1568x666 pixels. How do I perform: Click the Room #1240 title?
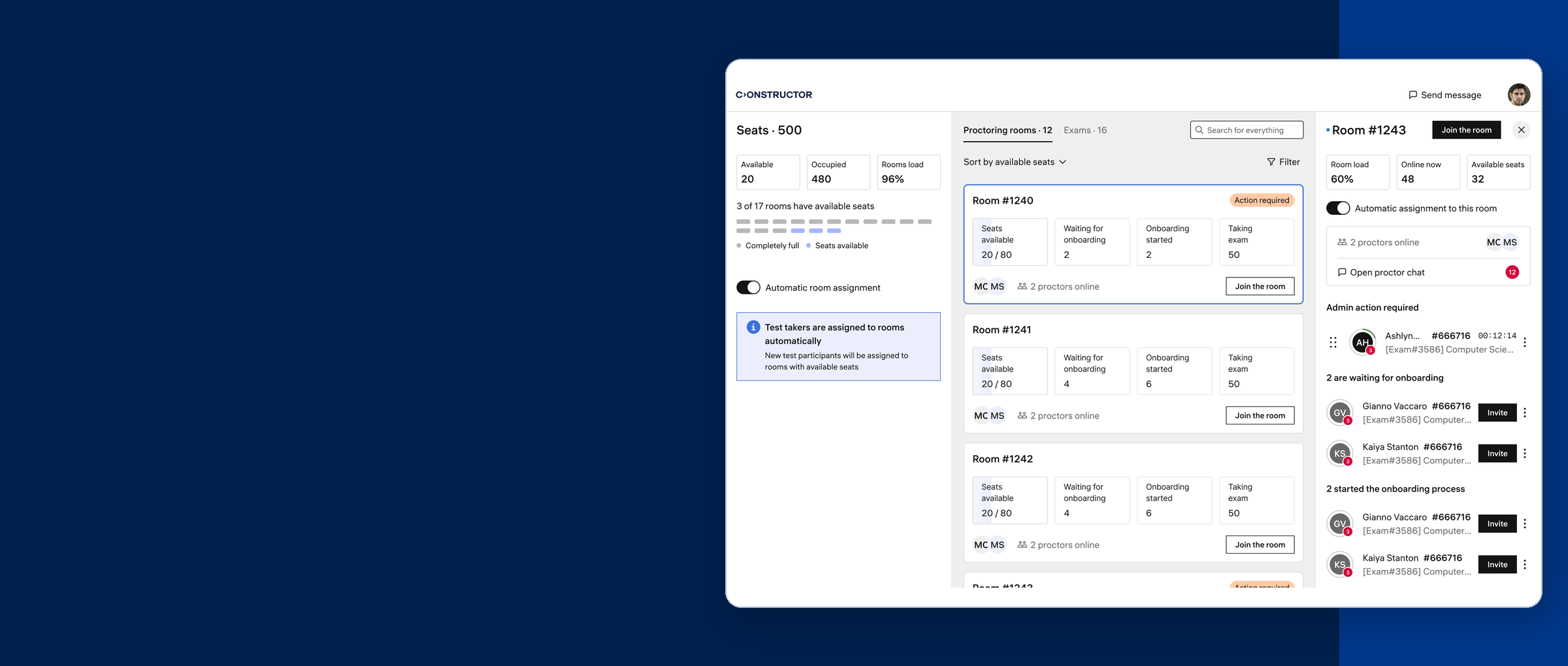click(1002, 200)
